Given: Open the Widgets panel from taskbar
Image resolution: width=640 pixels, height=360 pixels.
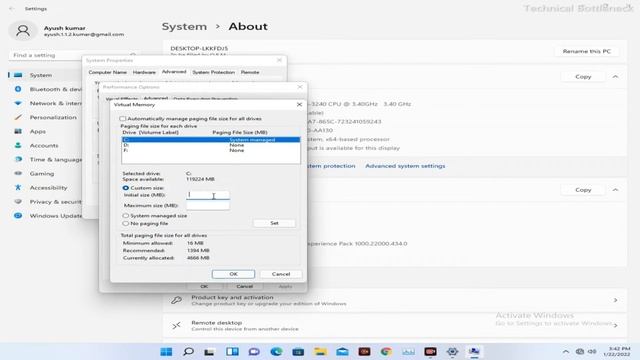Looking at the screenshot, I should click(x=232, y=351).
